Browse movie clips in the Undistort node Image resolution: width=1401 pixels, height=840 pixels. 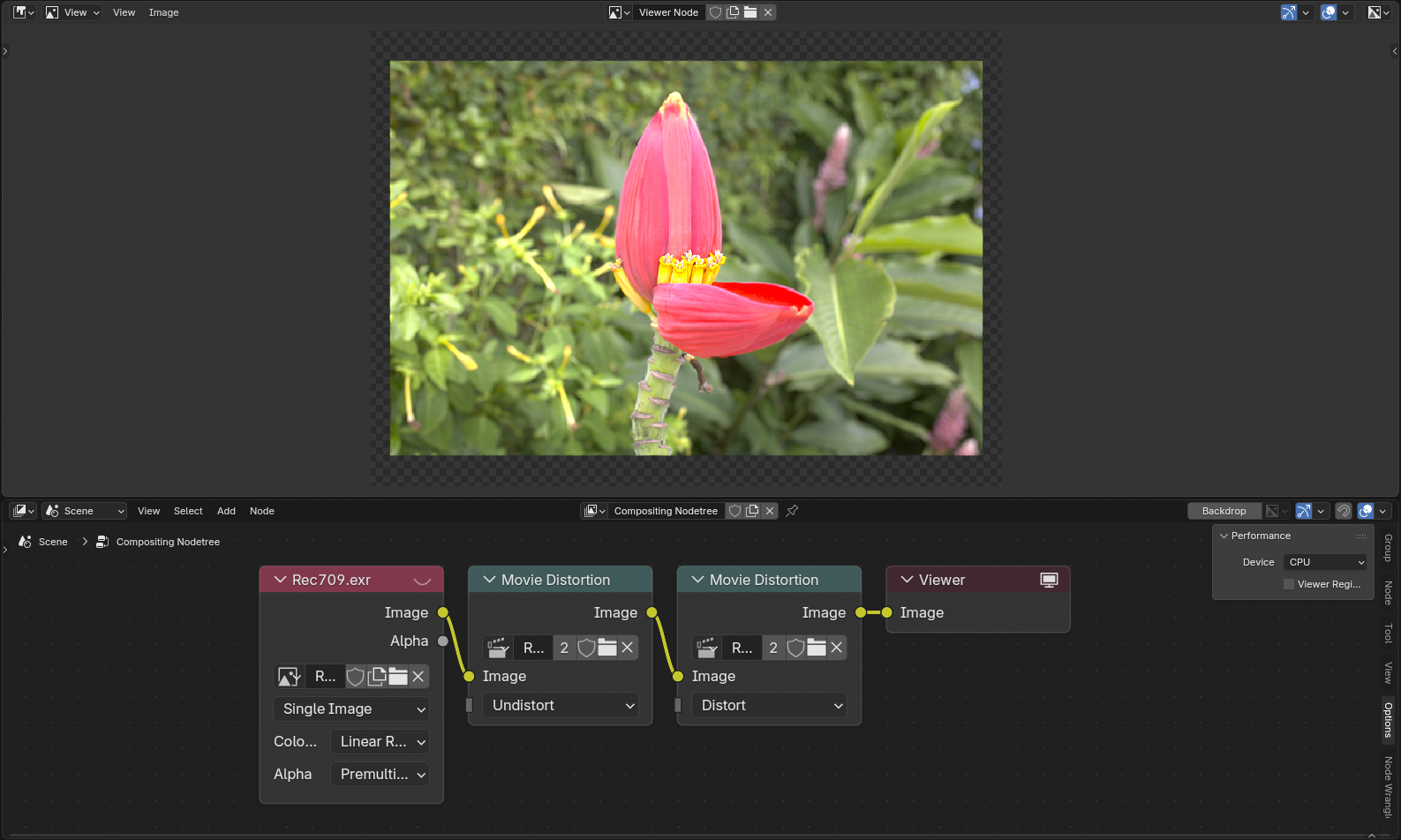pyautogui.click(x=498, y=648)
